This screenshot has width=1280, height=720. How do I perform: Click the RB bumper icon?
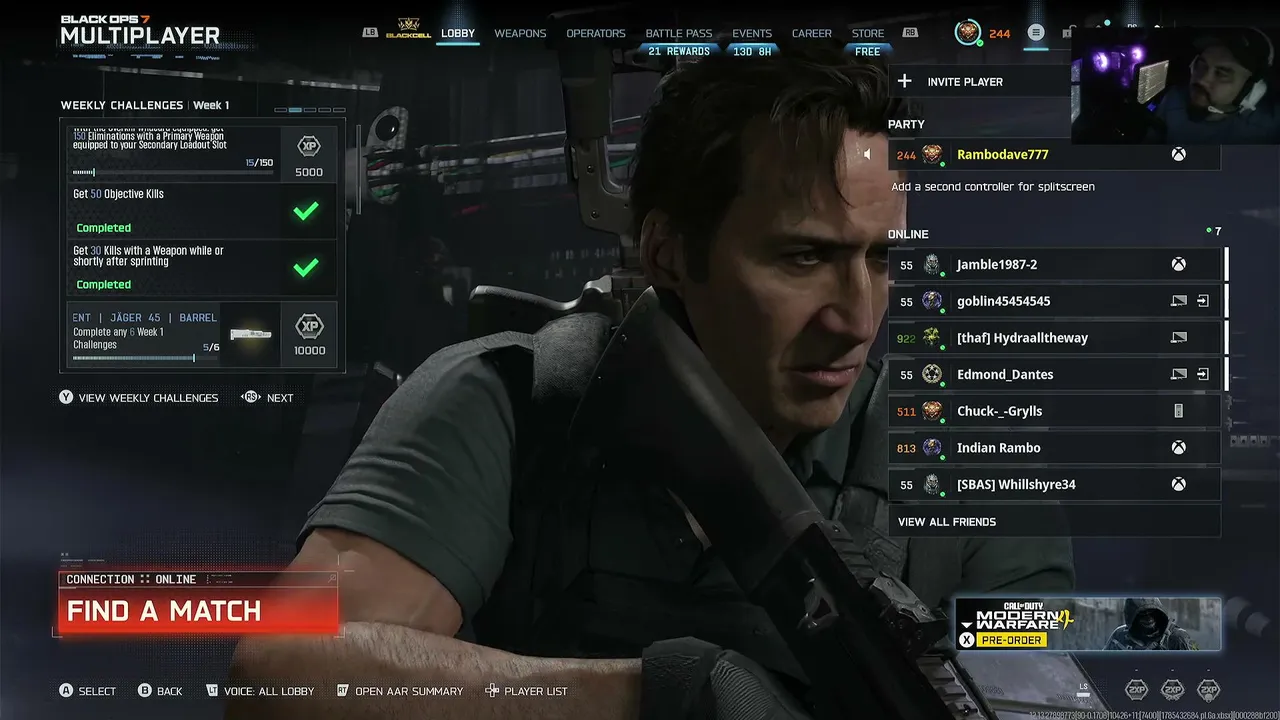[x=910, y=33]
